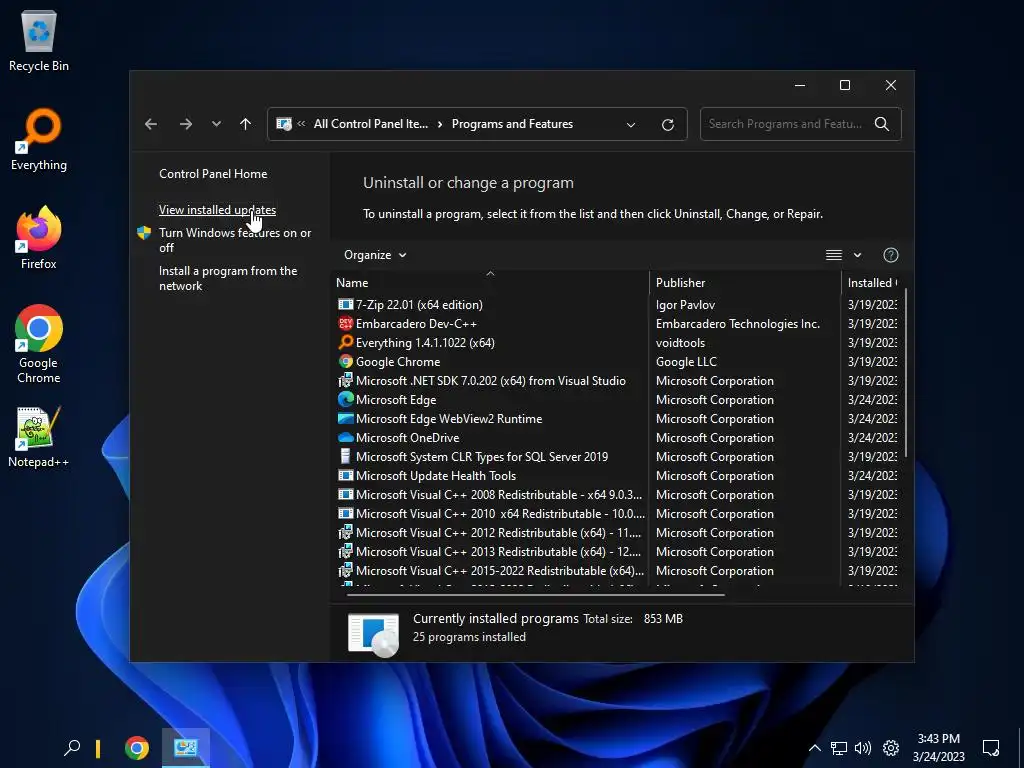Expand the chevron after All Control Panel Items
This screenshot has width=1024, height=768.
[x=440, y=124]
